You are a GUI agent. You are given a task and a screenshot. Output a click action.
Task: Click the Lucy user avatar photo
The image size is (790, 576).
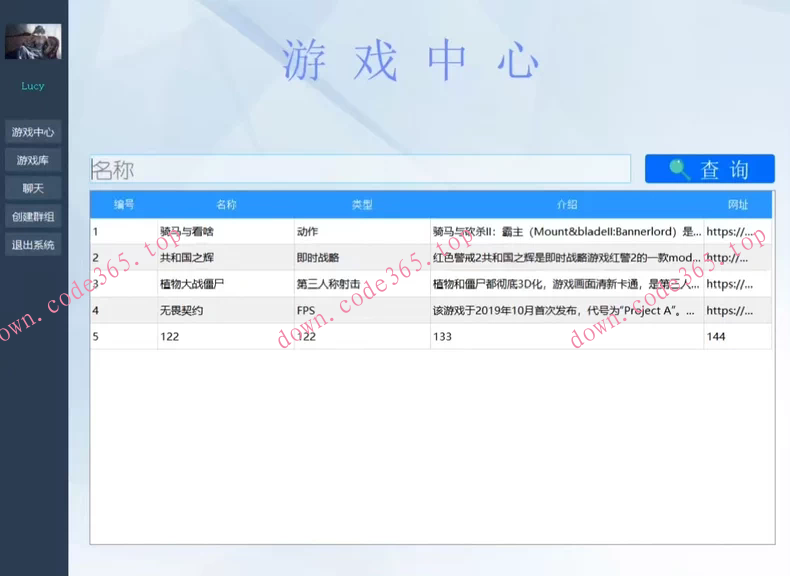pos(33,41)
